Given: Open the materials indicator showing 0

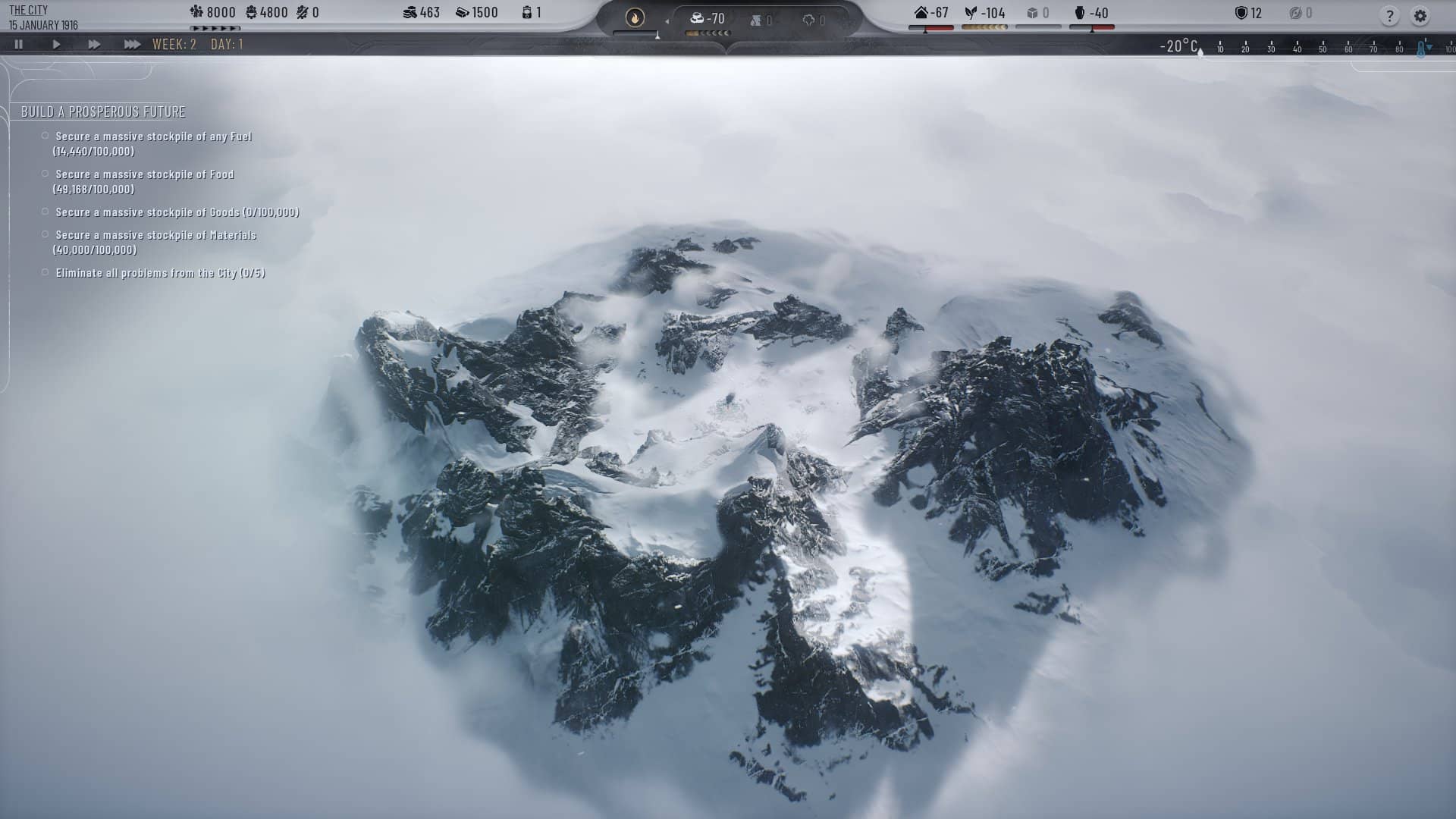Looking at the screenshot, I should point(1038,12).
